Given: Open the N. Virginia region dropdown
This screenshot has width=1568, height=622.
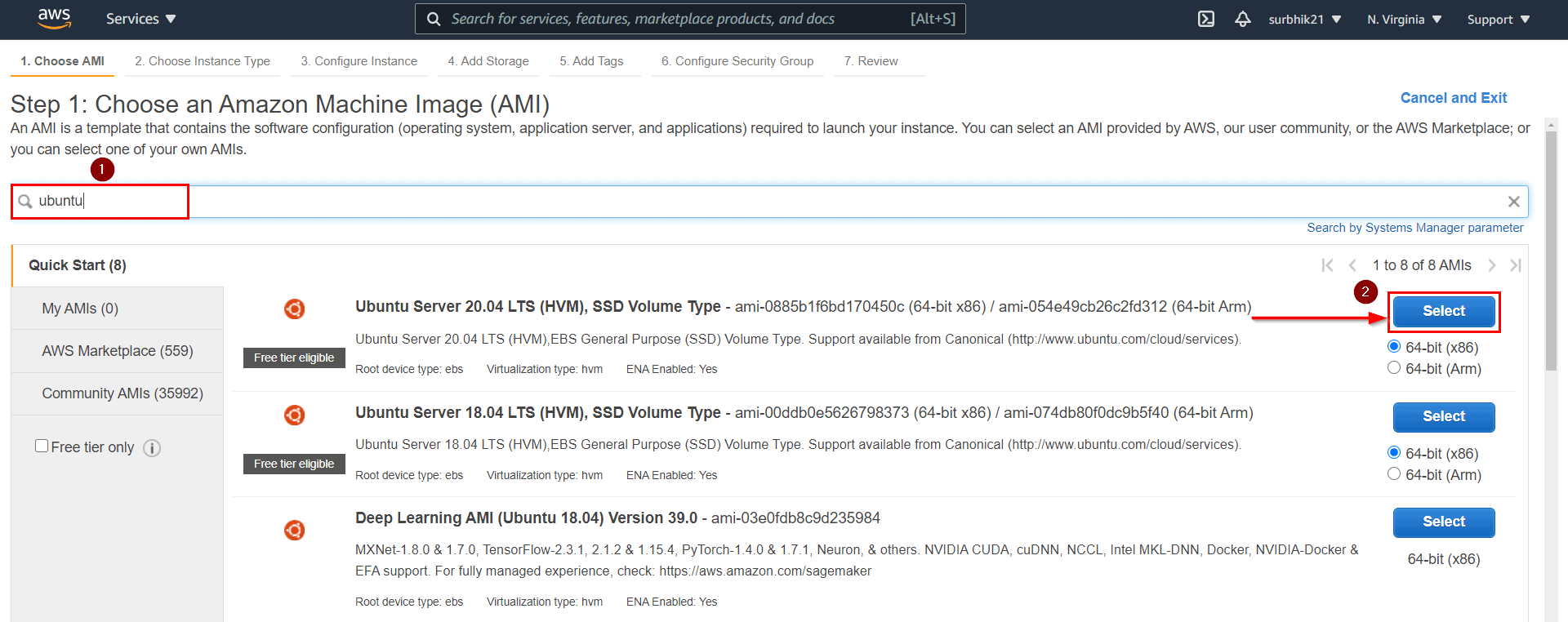Looking at the screenshot, I should [x=1405, y=20].
